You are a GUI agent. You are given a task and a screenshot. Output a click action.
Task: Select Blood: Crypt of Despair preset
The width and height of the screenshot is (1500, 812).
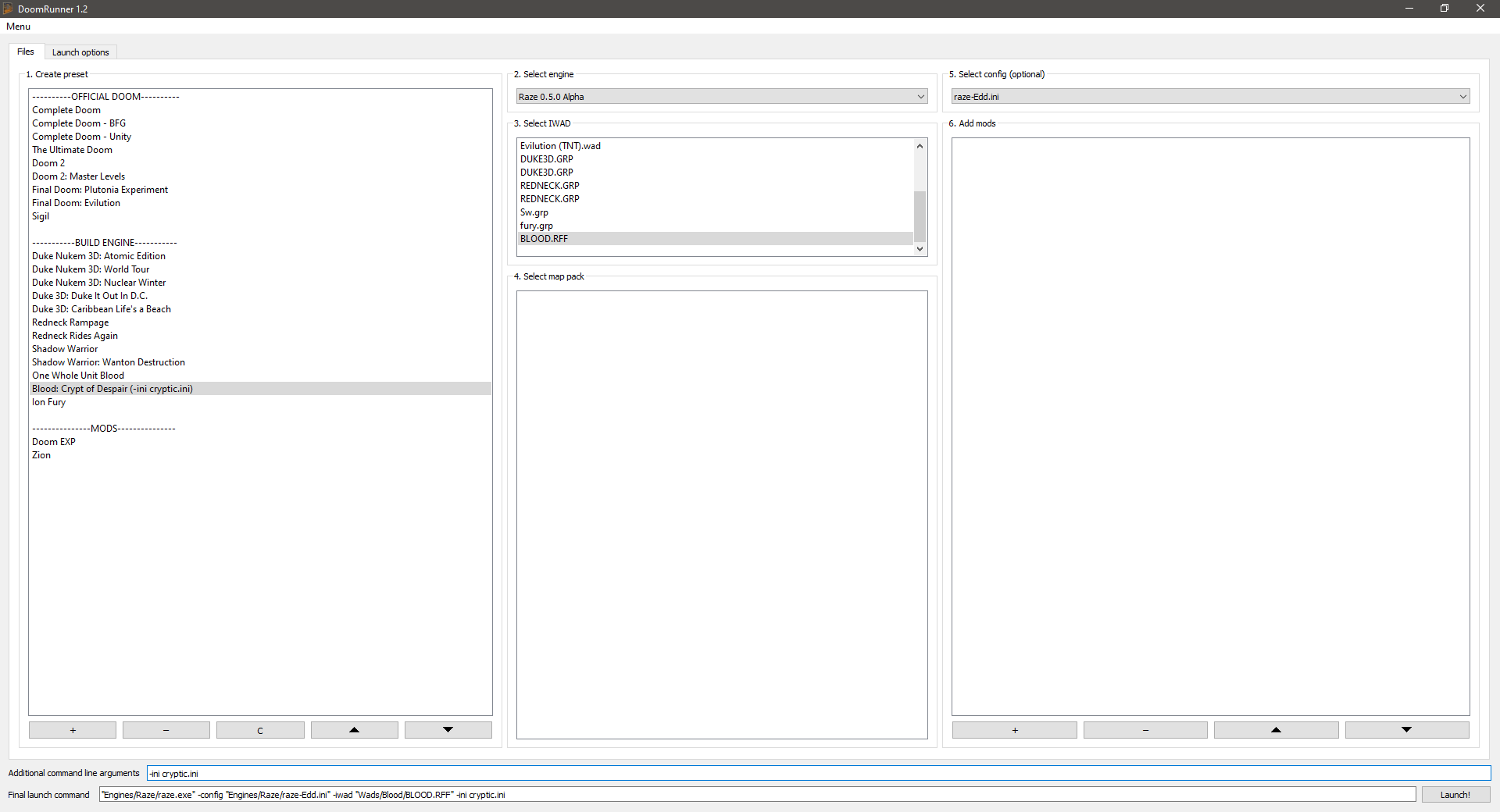(260, 389)
